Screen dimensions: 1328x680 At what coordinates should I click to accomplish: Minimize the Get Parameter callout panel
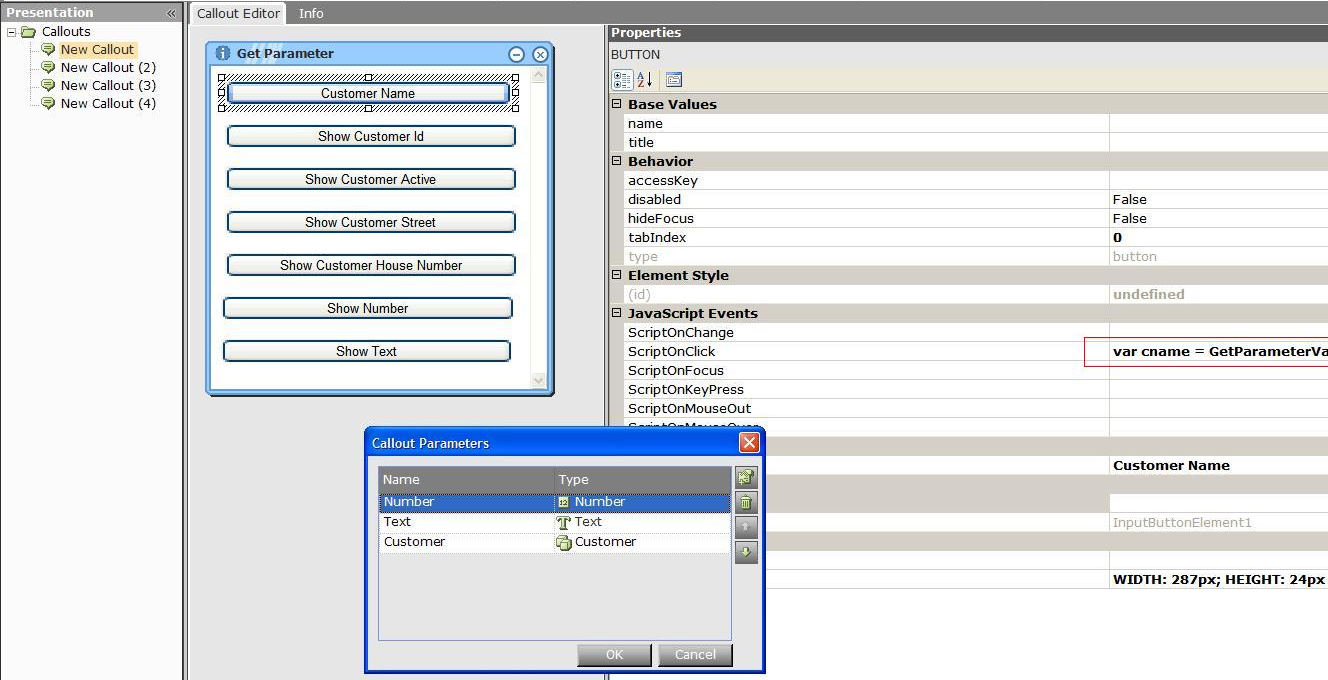(x=516, y=55)
